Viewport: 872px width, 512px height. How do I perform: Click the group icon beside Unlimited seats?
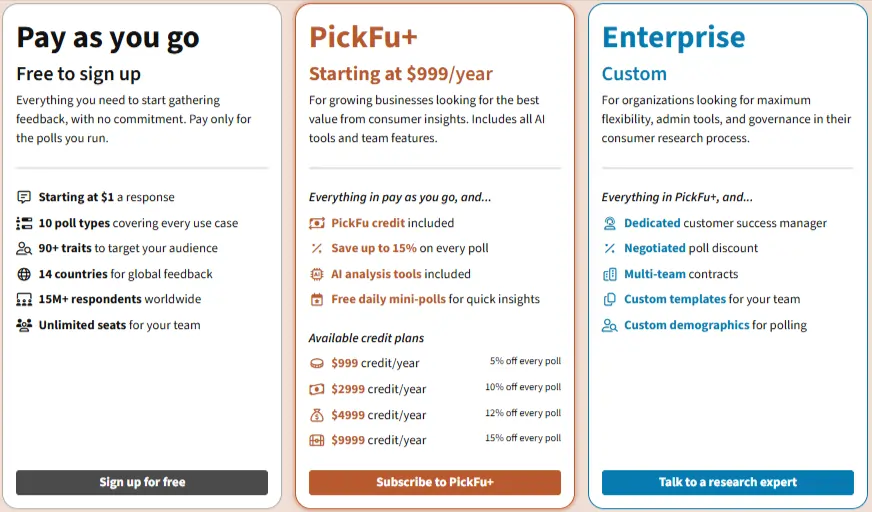click(x=24, y=325)
